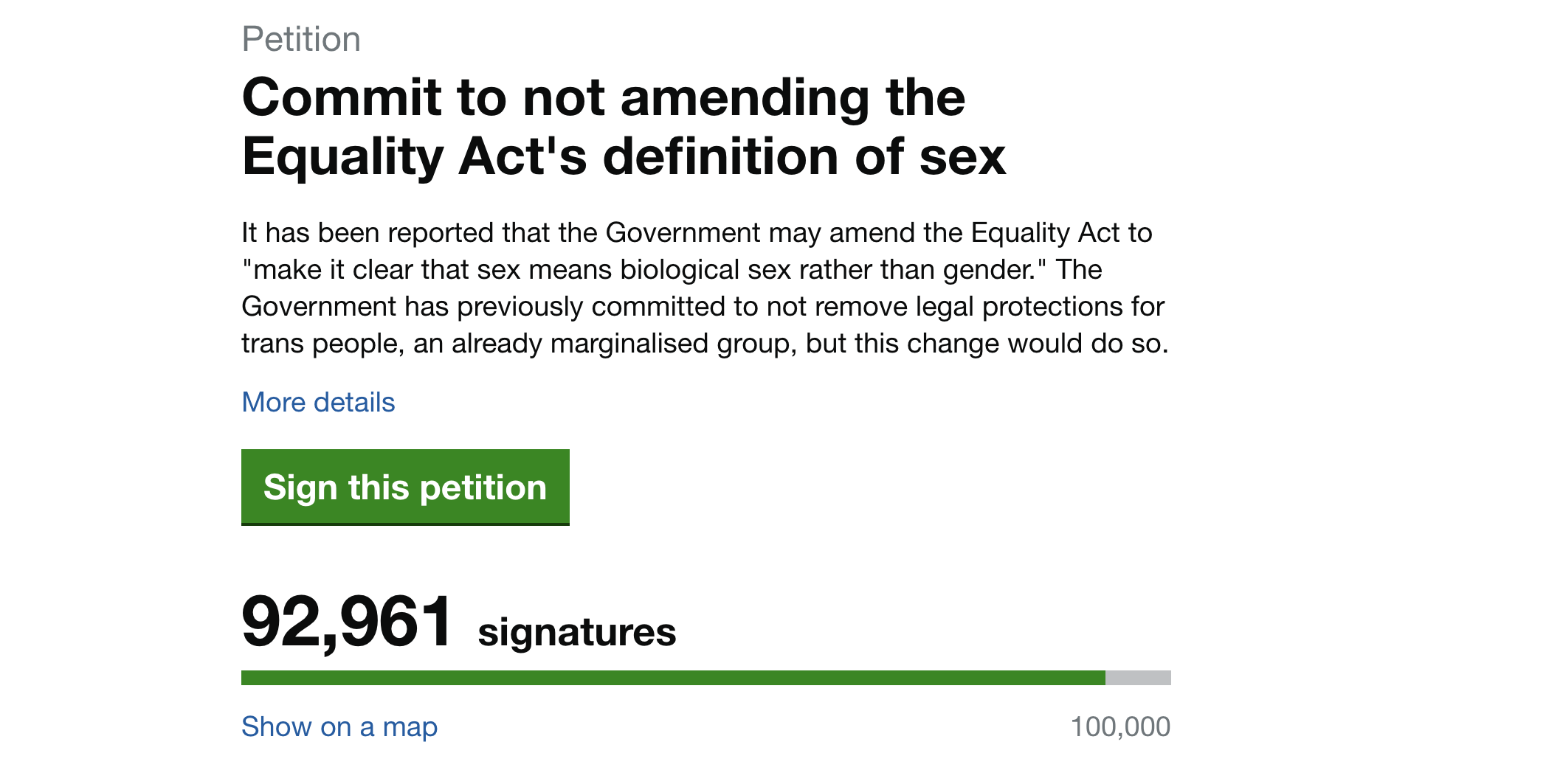Click the blank area beside the petition heading

click(1291, 125)
